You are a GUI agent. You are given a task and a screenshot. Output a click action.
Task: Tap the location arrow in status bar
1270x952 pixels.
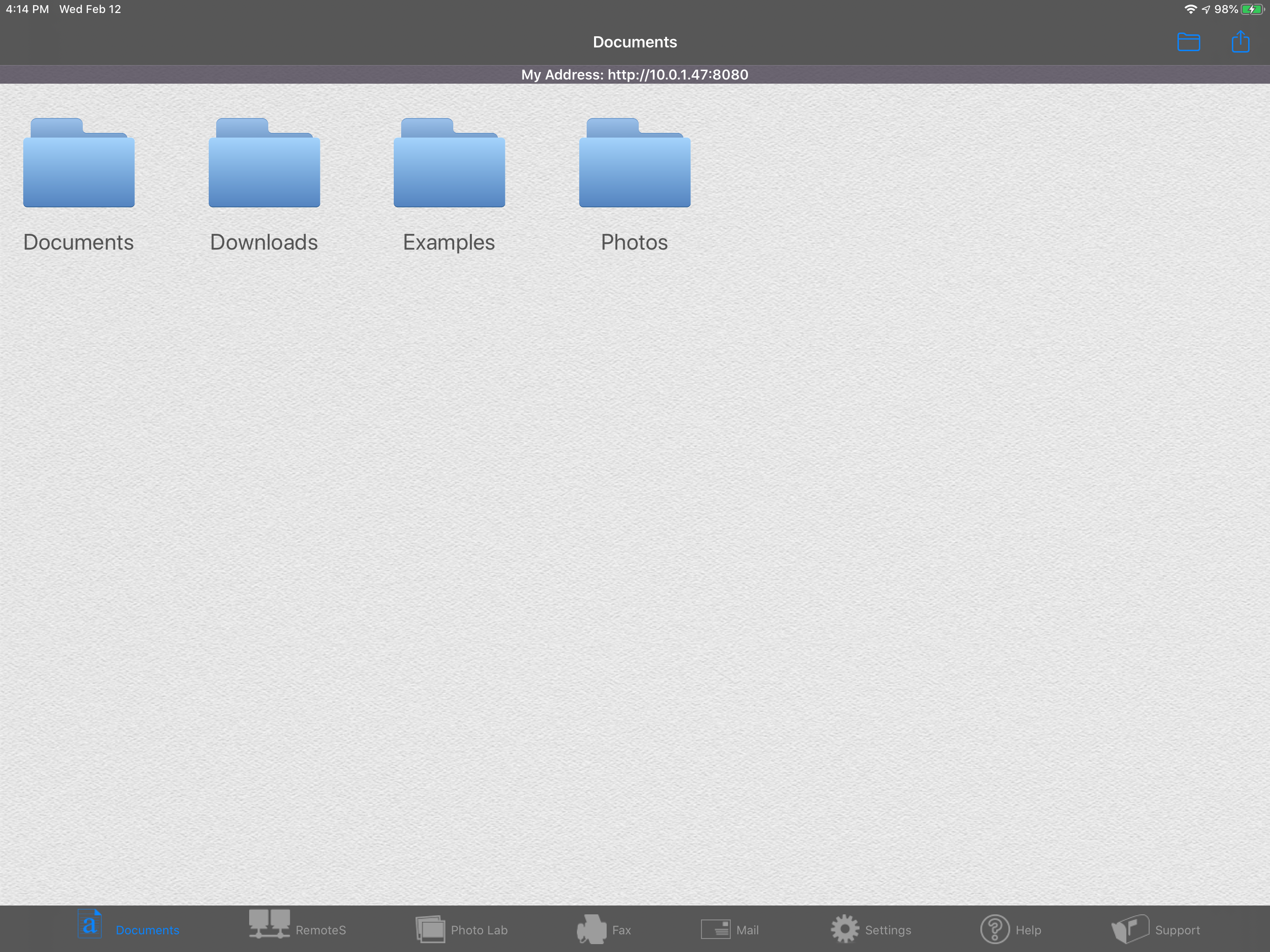1206,9
